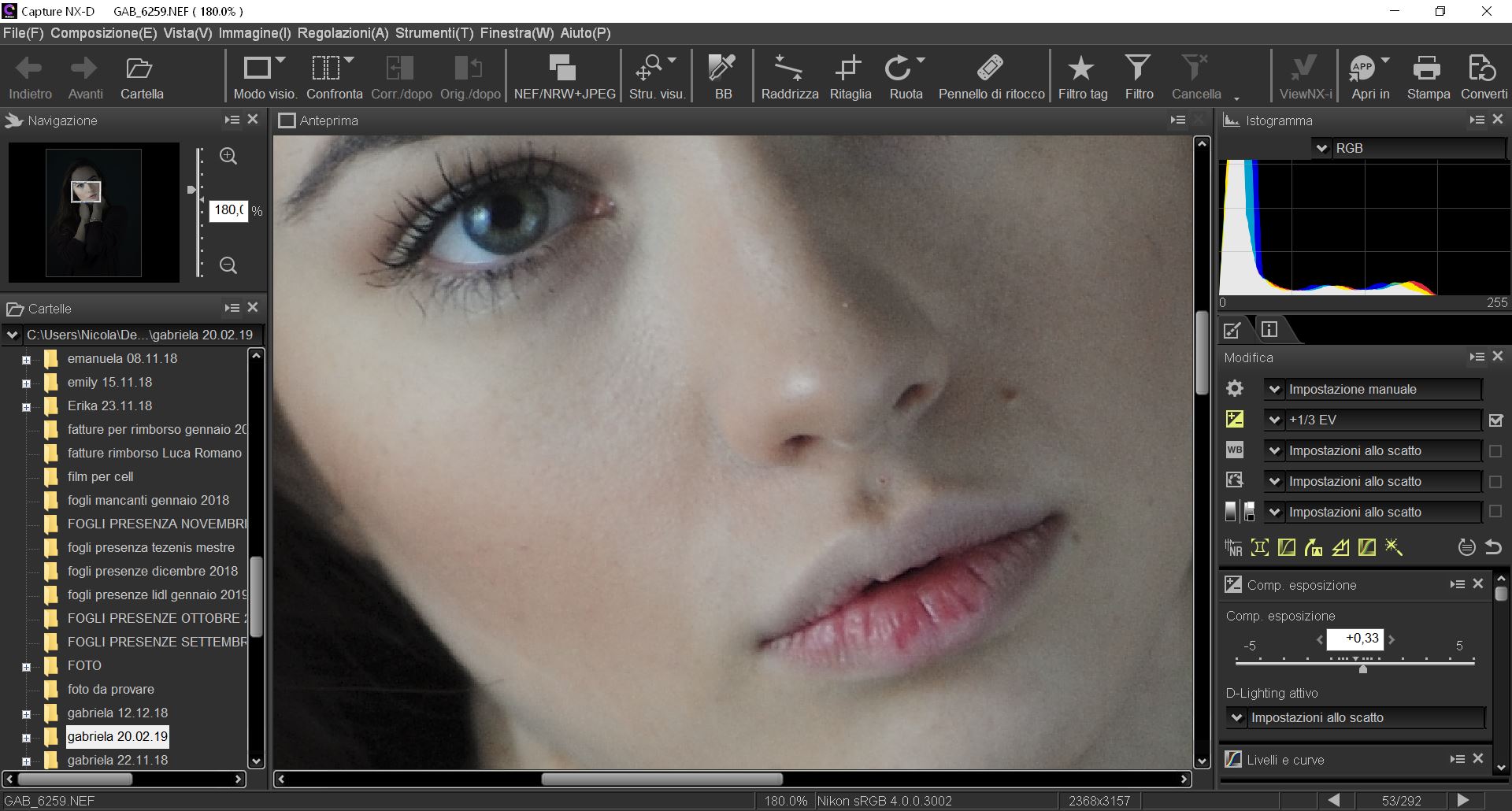Expand the emanuela 08.11.18 folder

[26, 359]
